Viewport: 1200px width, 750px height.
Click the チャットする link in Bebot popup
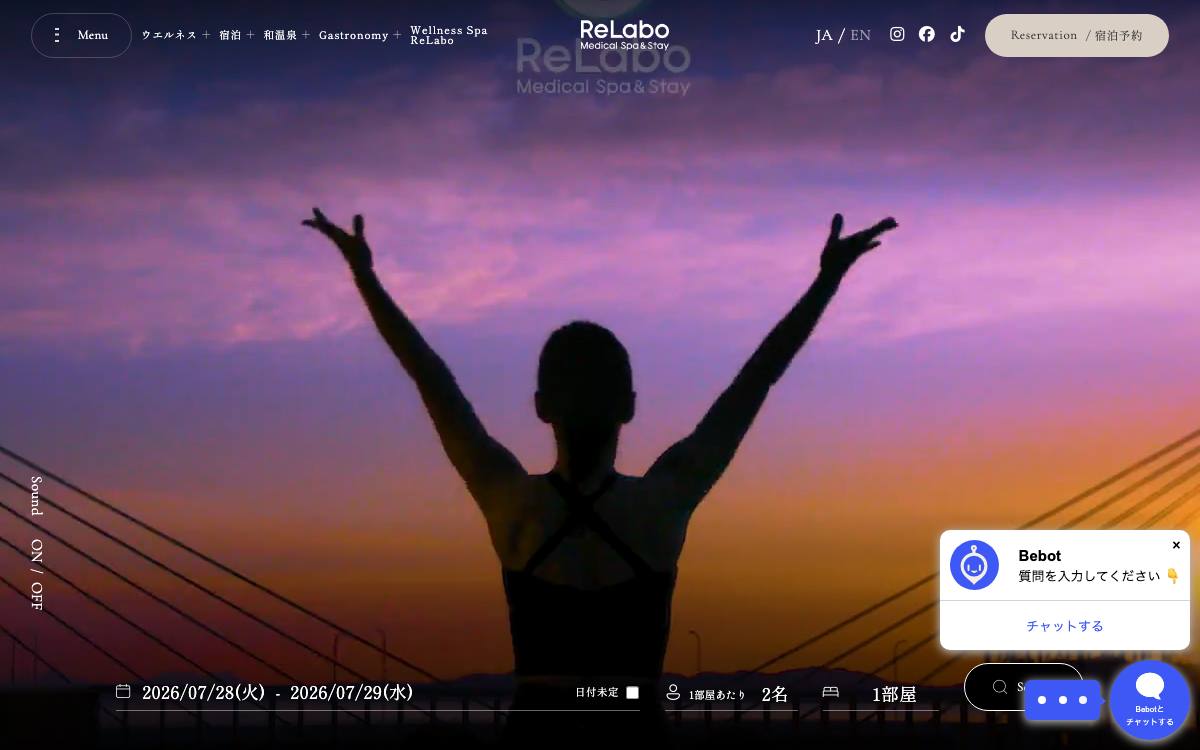(1065, 626)
